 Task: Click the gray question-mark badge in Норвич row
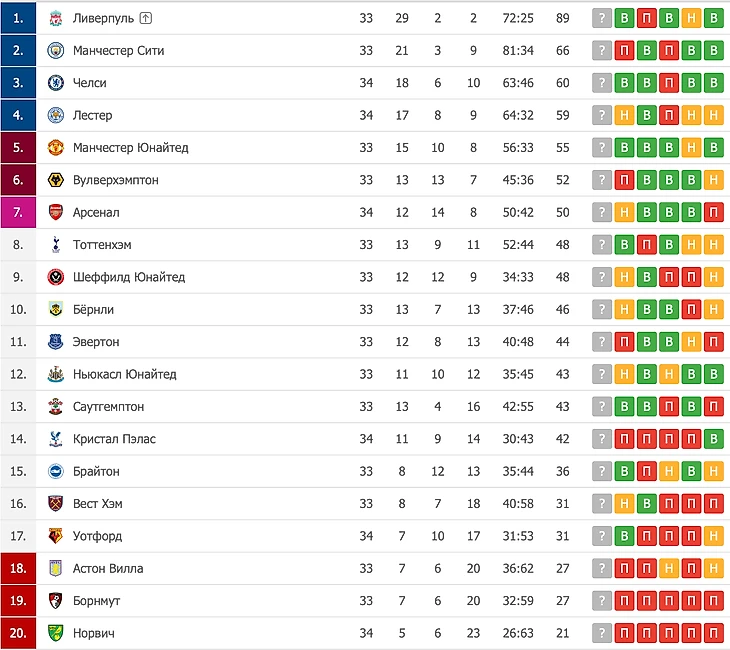click(x=601, y=633)
